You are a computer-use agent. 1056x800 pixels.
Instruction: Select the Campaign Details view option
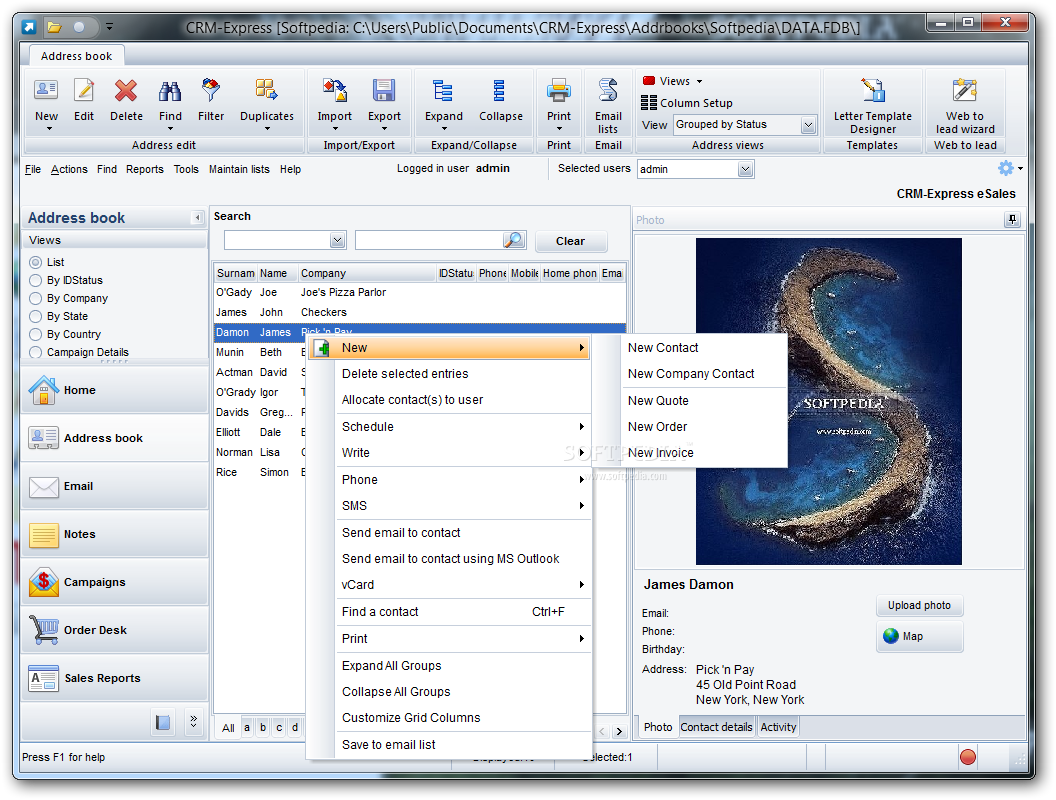(x=35, y=352)
